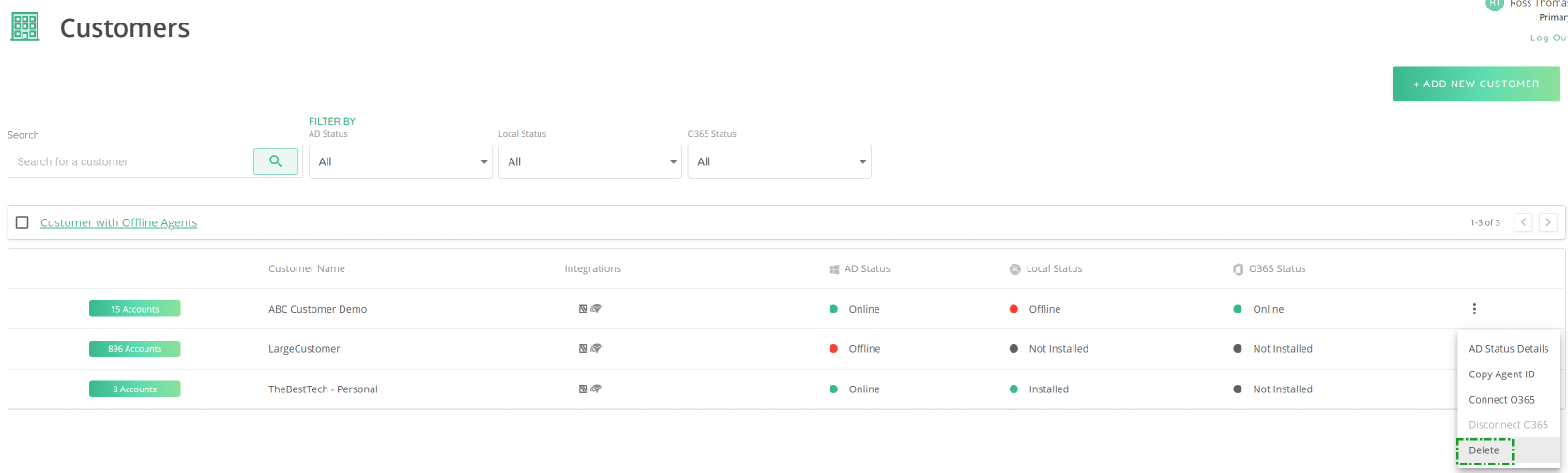Go to the previous page arrow
Viewport: 1568px width, 473px height.
1524,222
